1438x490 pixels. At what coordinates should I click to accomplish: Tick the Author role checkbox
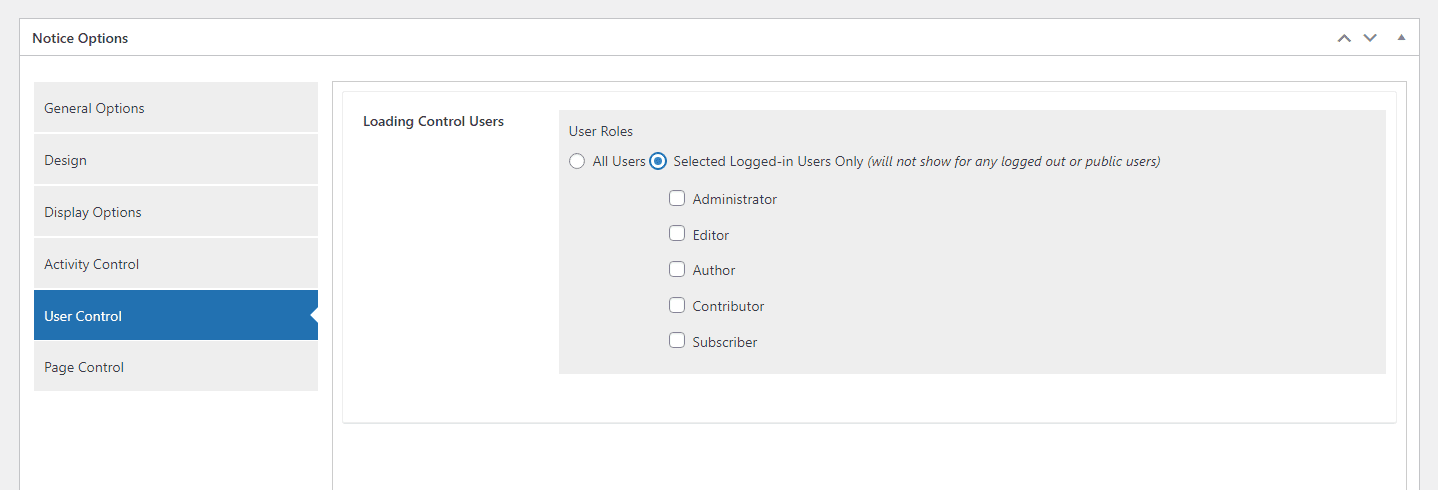[677, 269]
